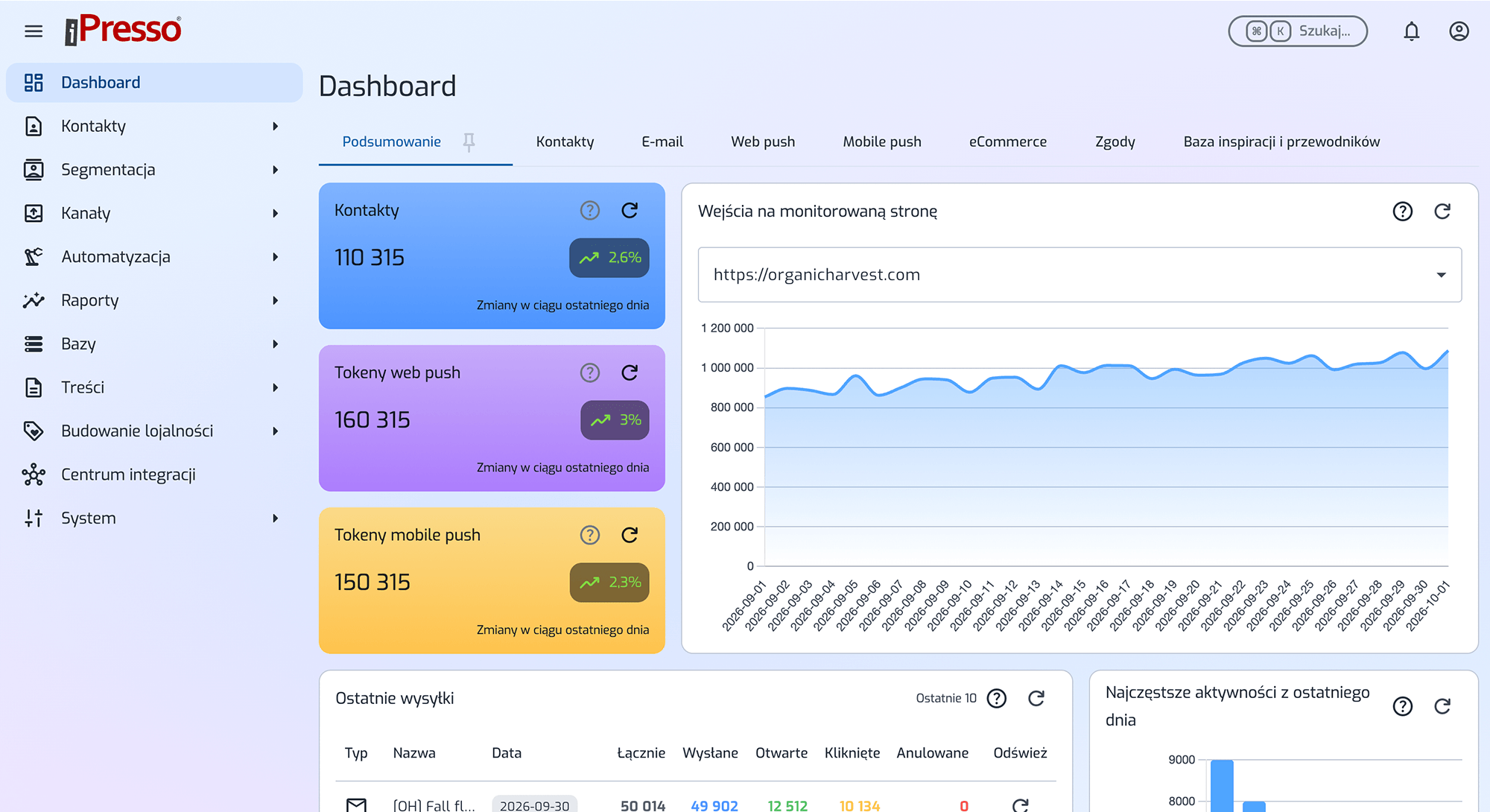The width and height of the screenshot is (1490, 812).
Task: Open the user account icon
Action: 1459,31
